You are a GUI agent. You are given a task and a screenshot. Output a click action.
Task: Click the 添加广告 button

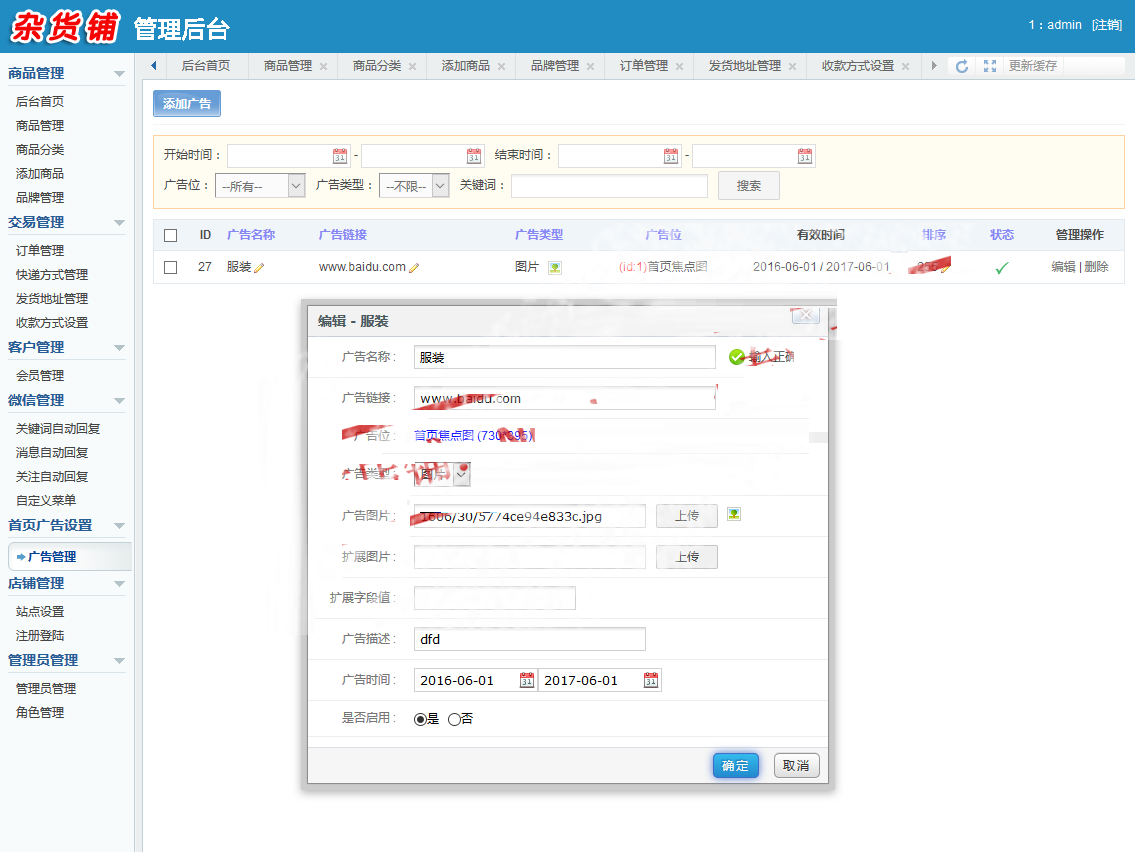pos(187,104)
